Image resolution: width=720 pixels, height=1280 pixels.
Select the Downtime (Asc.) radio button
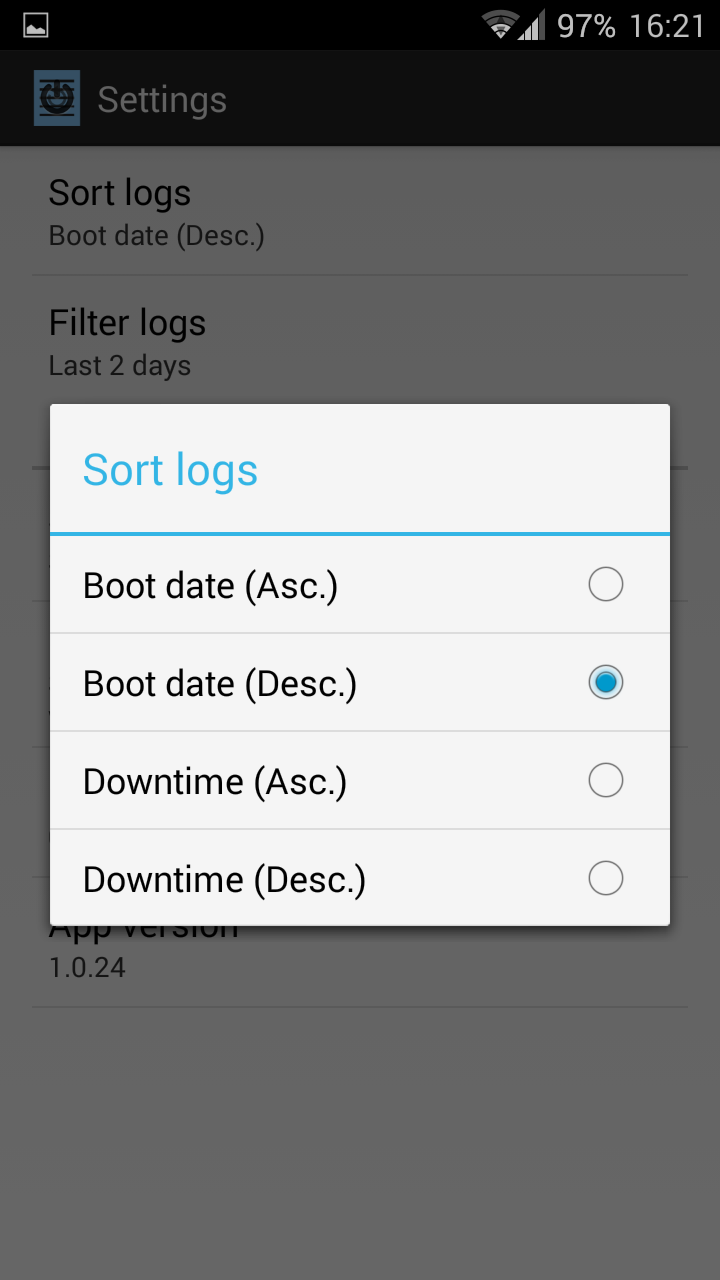(x=605, y=781)
